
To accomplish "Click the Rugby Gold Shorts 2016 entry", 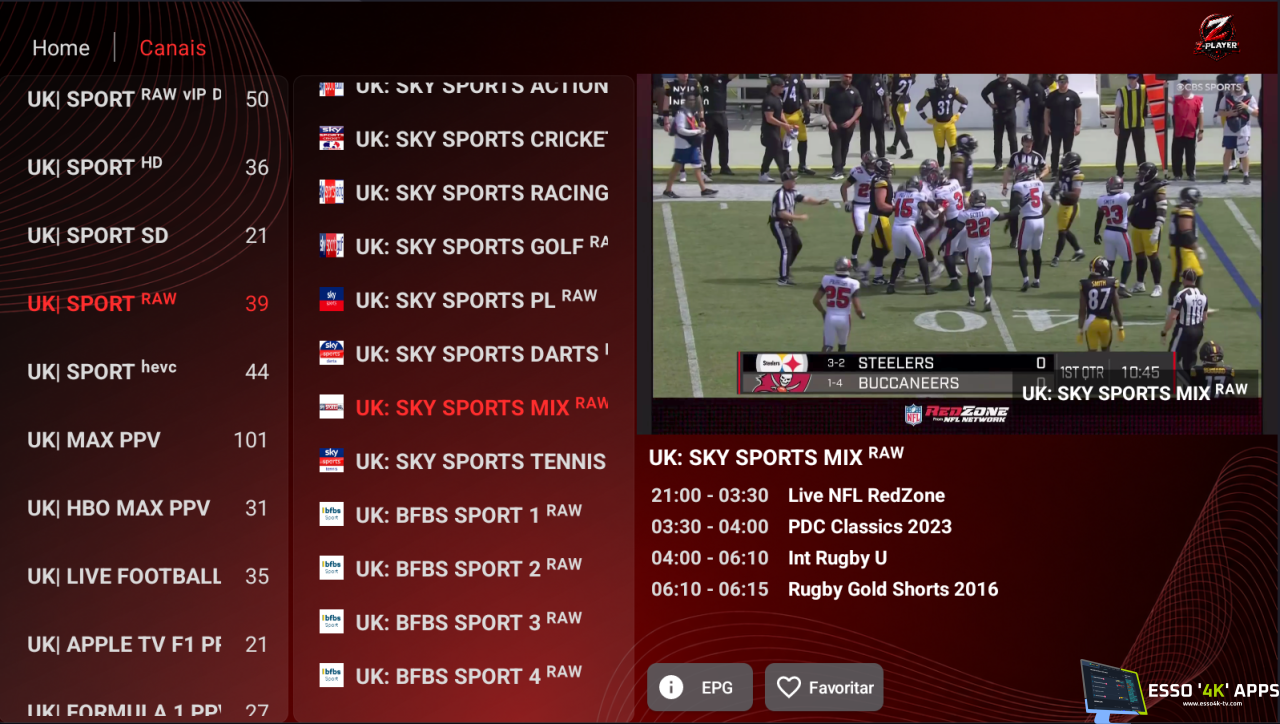I will 893,589.
